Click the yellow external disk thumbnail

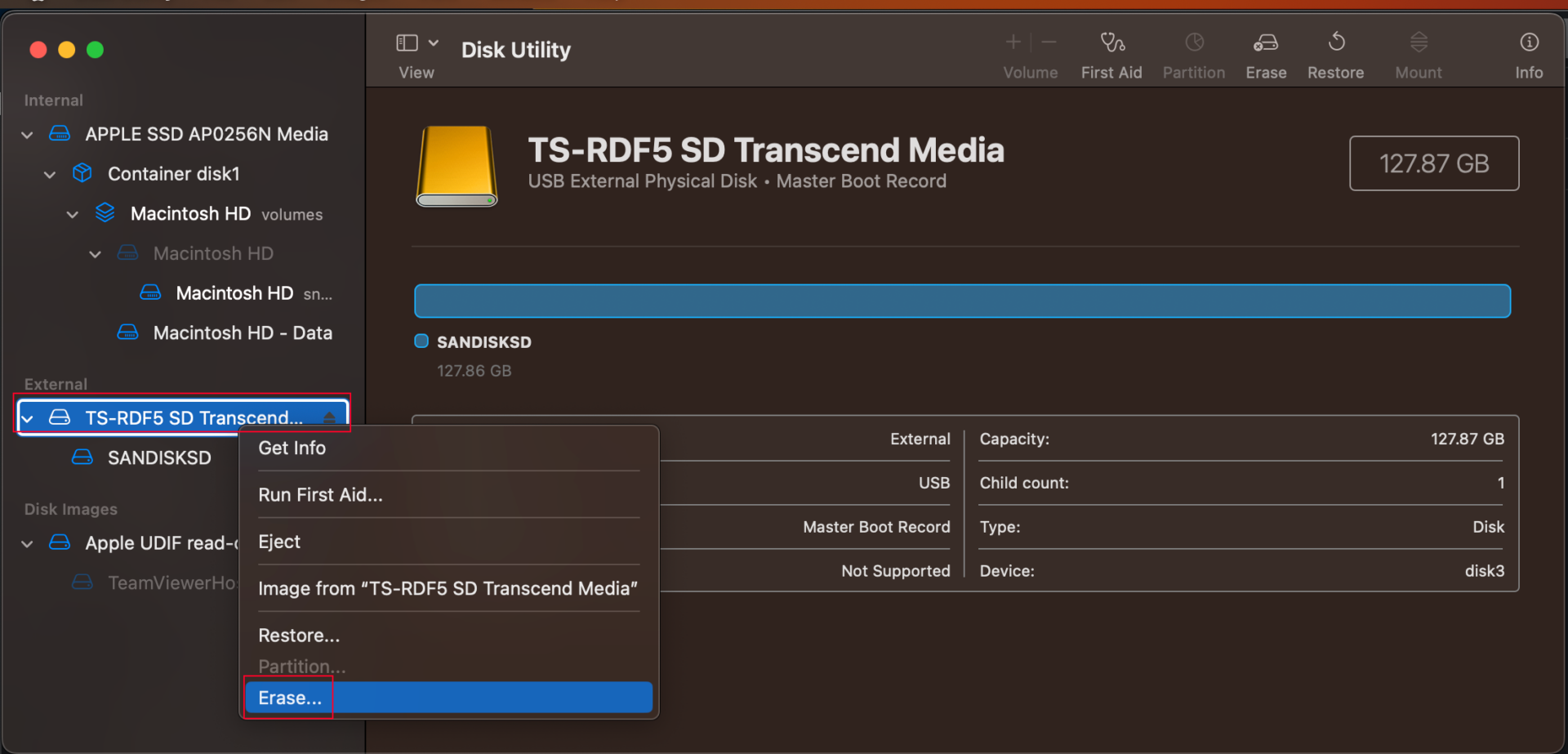pos(457,166)
